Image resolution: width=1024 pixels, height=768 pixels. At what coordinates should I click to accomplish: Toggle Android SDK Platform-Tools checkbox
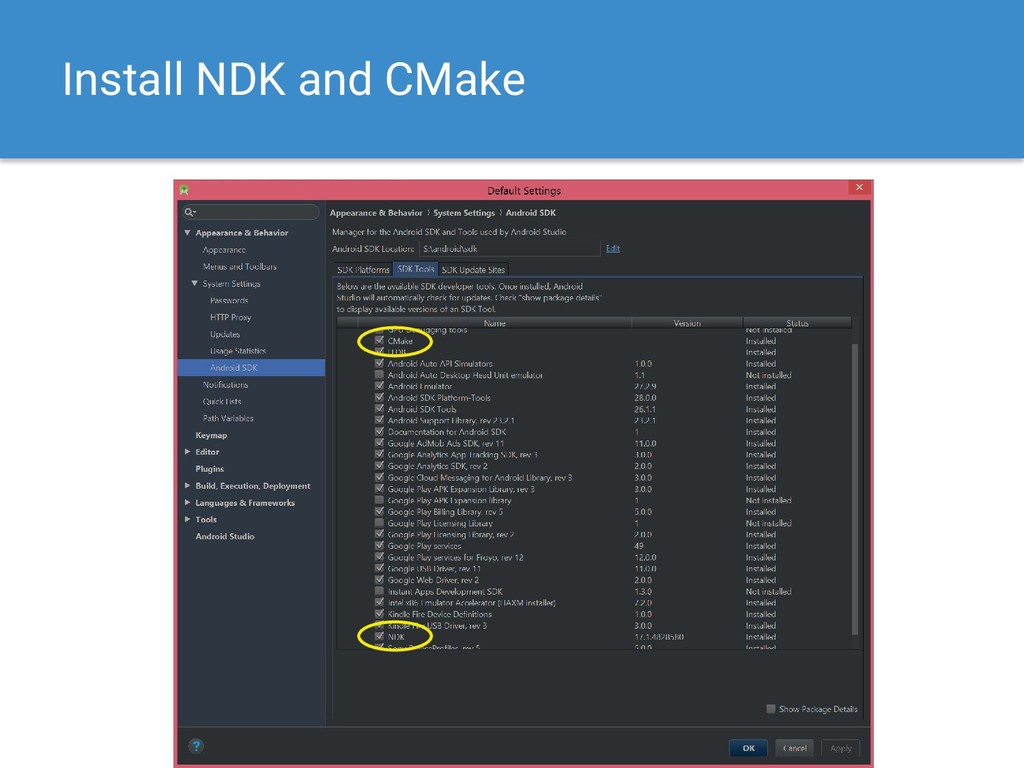pyautogui.click(x=379, y=397)
